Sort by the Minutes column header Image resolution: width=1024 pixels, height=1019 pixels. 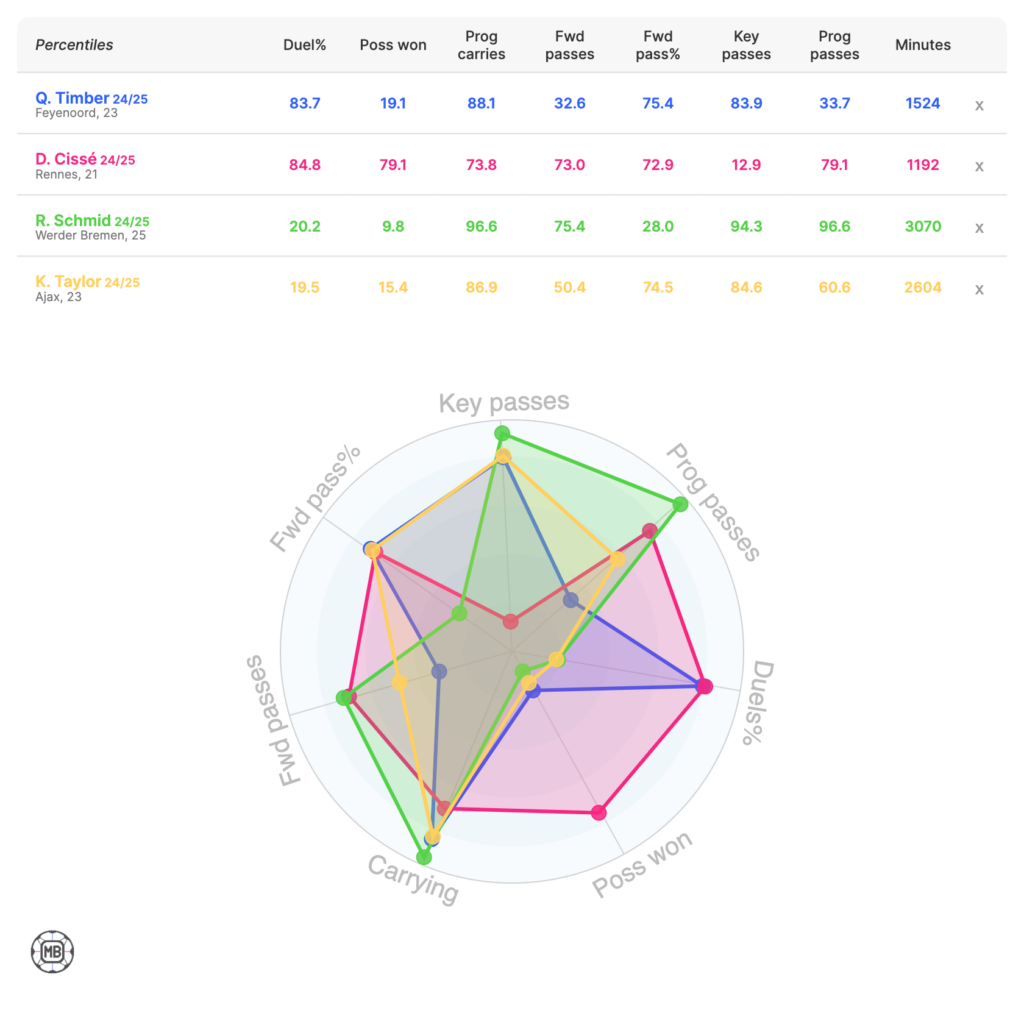tap(922, 45)
